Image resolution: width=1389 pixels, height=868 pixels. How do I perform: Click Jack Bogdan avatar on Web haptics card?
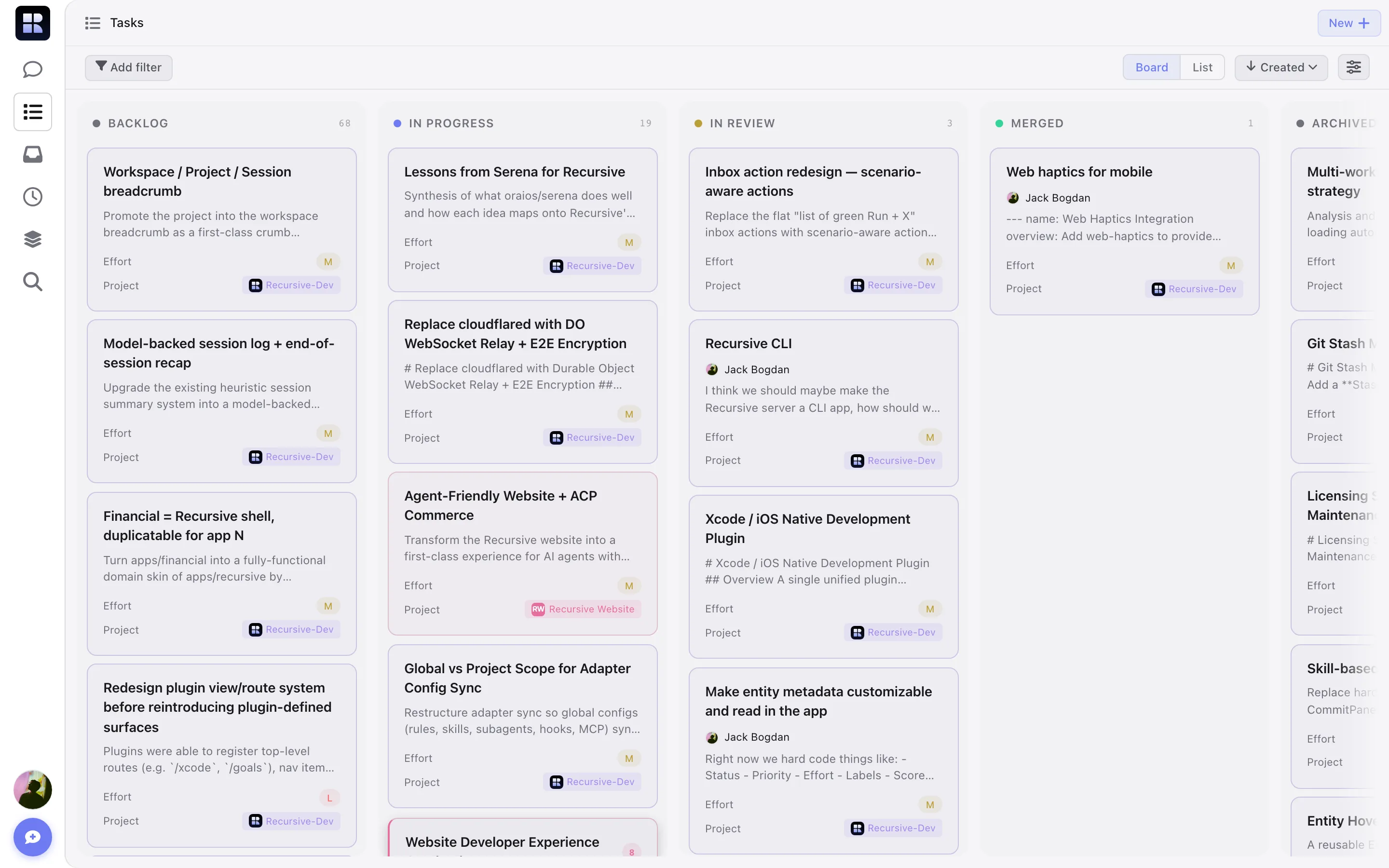(1013, 198)
